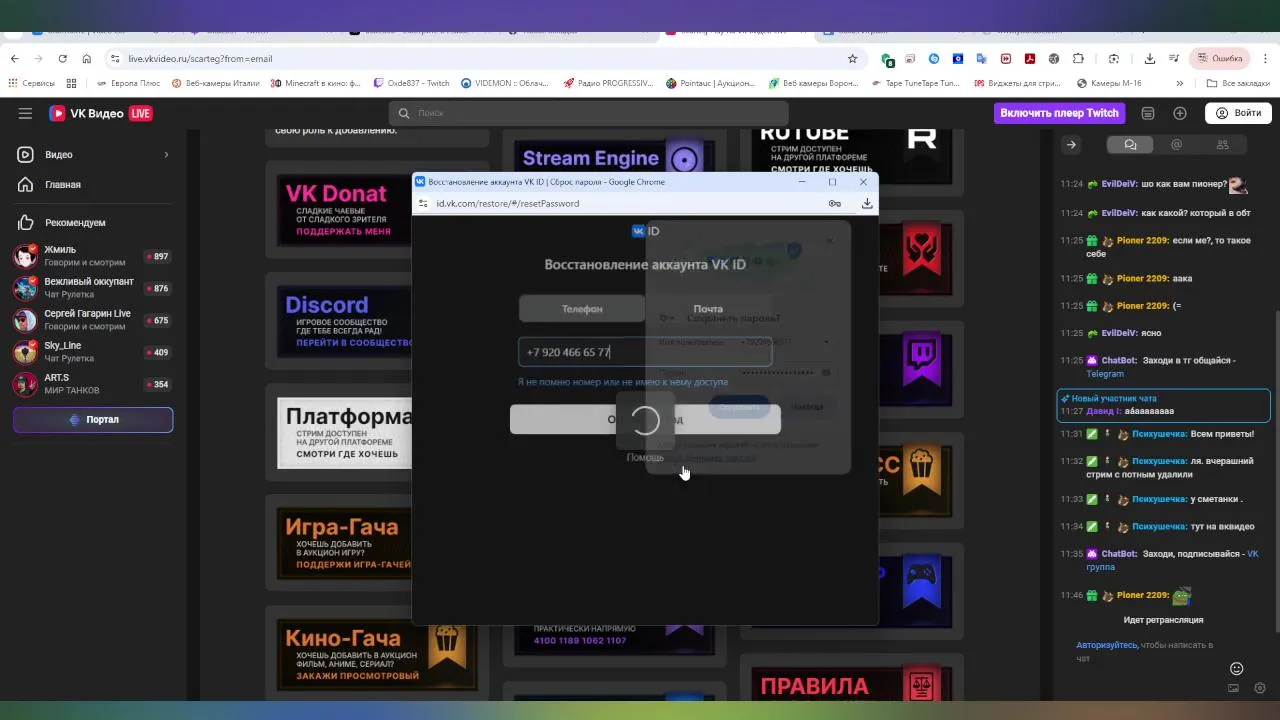Open the Minecraft в кино bookmark
Screen dimensions: 1280x720
click(x=316, y=84)
